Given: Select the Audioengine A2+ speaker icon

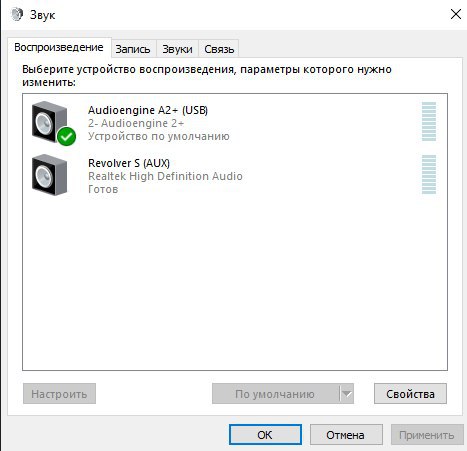Looking at the screenshot, I should [x=49, y=122].
